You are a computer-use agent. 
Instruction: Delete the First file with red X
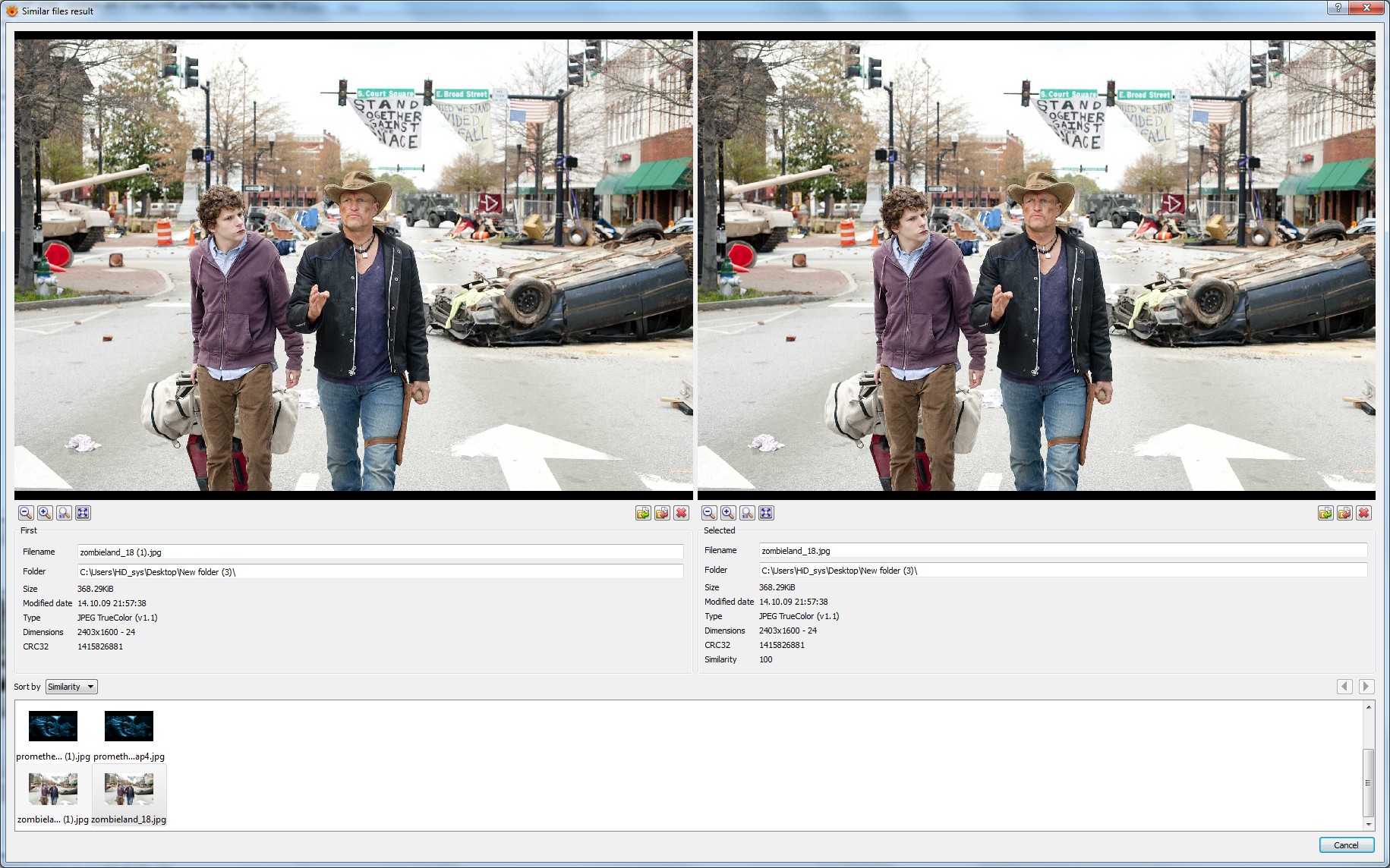pyautogui.click(x=681, y=513)
